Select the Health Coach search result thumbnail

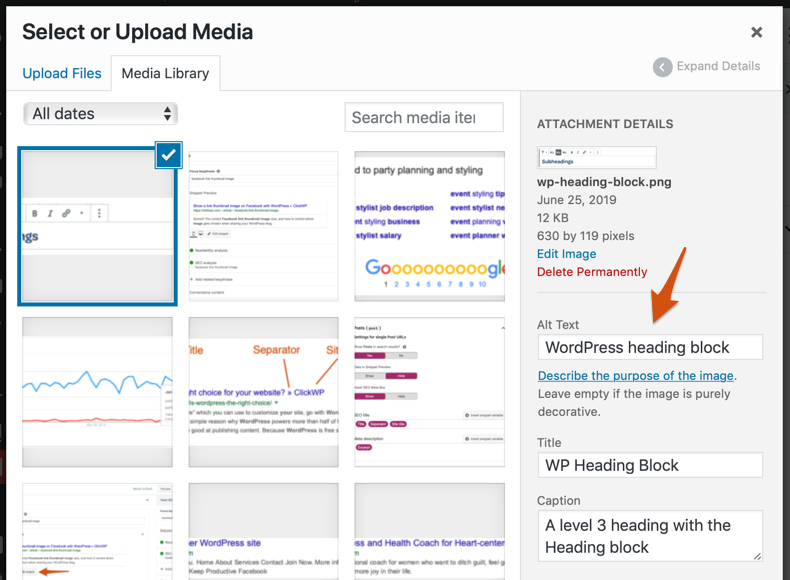coord(429,532)
